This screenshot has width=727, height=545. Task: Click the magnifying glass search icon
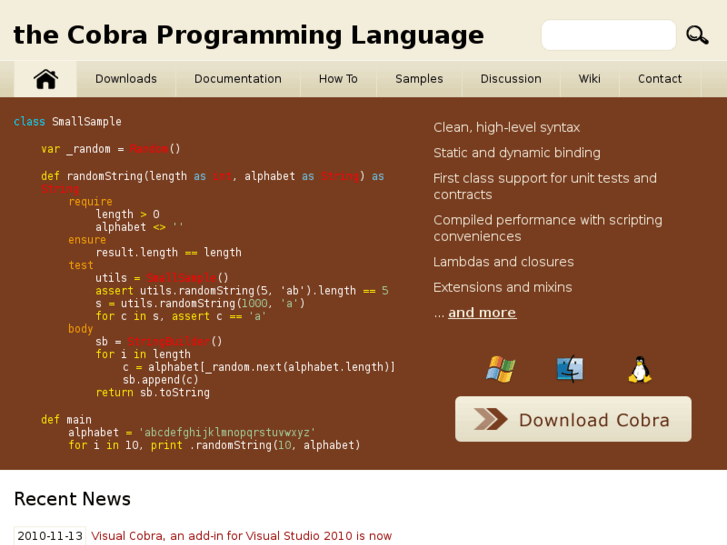[x=697, y=35]
